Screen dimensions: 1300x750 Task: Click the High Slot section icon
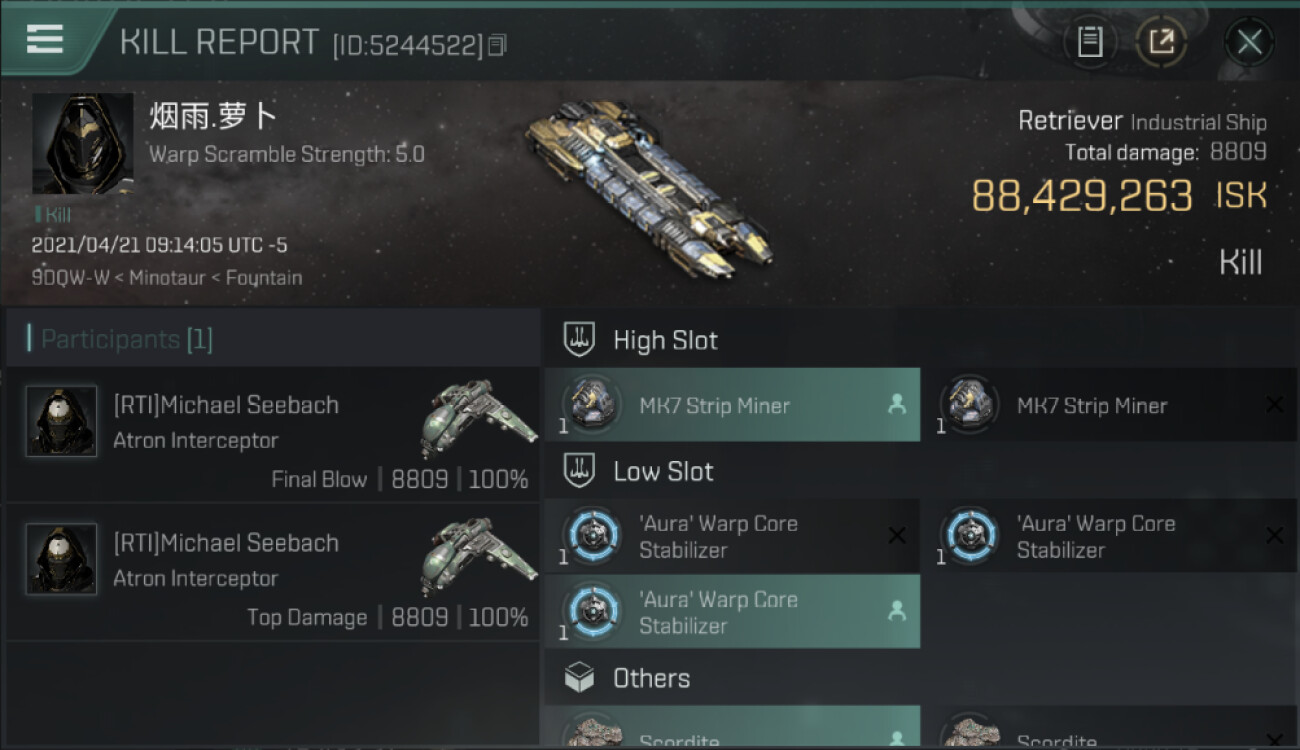[580, 340]
